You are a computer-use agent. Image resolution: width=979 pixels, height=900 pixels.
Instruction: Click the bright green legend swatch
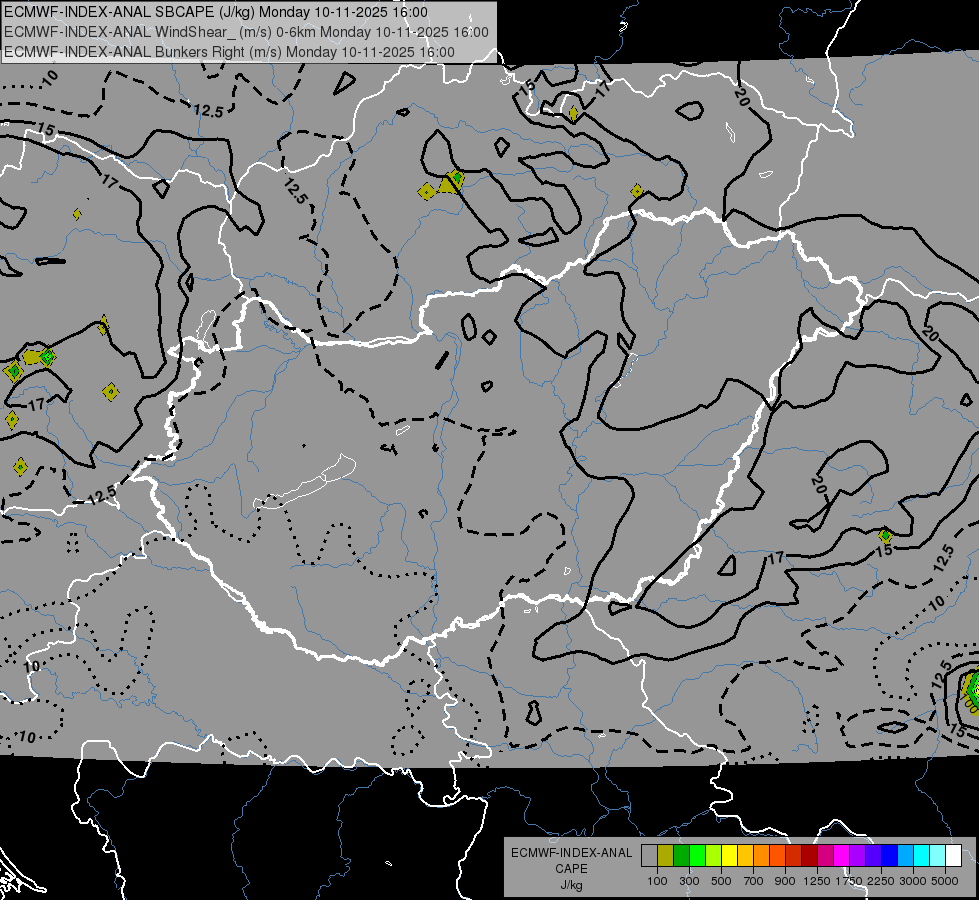[x=697, y=855]
